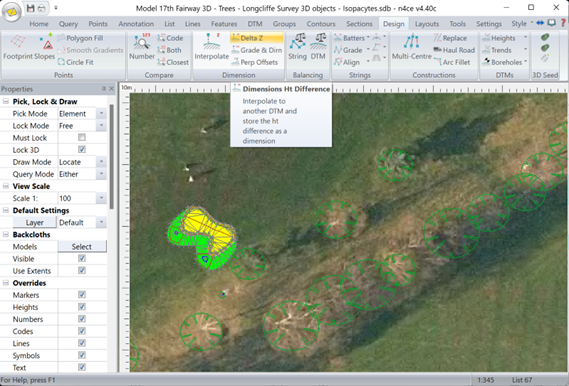Click the Haul Road tool
The width and height of the screenshot is (569, 386).
coord(454,50)
